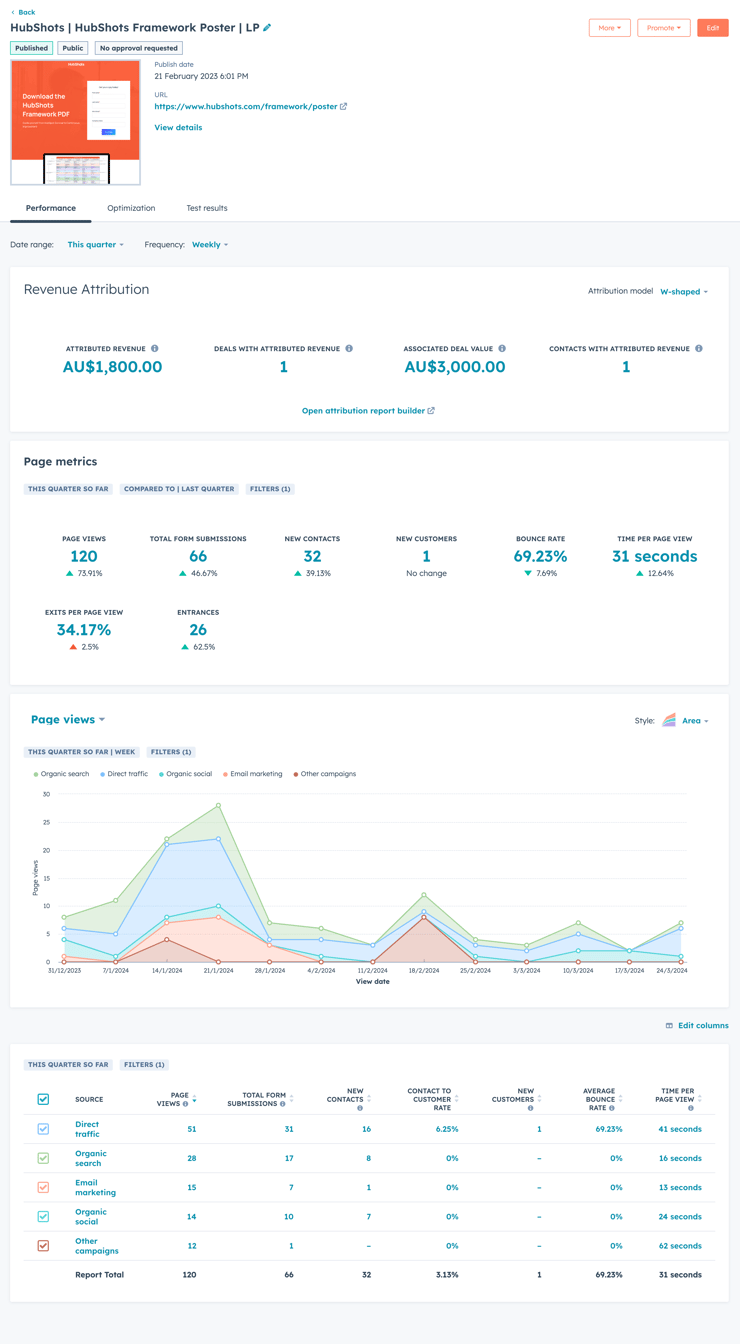The image size is (740, 1344).
Task: Click info icon under New Customers header
Action: (530, 1108)
